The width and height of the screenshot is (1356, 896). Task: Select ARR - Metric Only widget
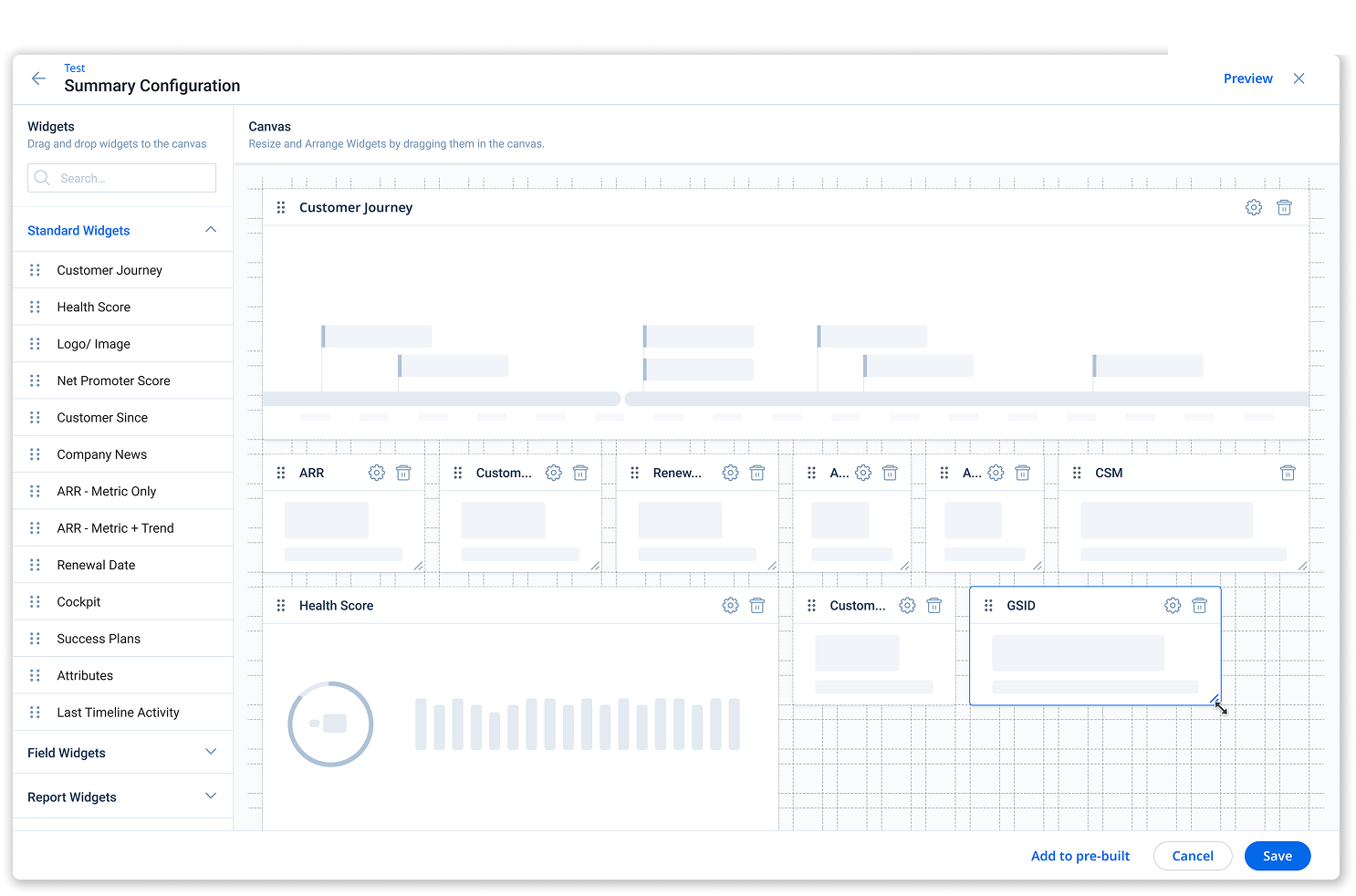point(122,491)
